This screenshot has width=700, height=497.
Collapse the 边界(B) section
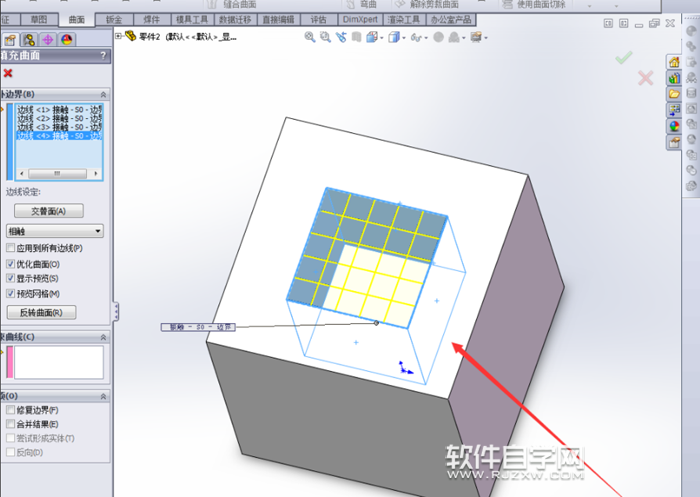tap(103, 95)
